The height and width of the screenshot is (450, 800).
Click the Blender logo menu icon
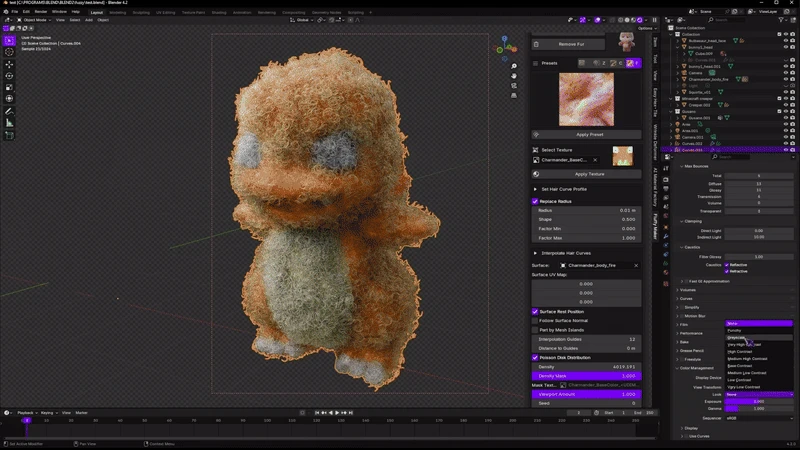coord(6,12)
